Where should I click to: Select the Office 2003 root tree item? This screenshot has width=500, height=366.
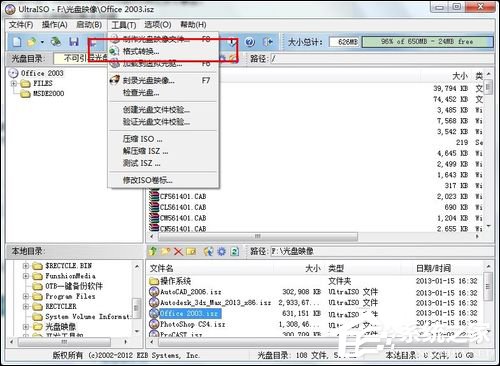click(x=42, y=73)
